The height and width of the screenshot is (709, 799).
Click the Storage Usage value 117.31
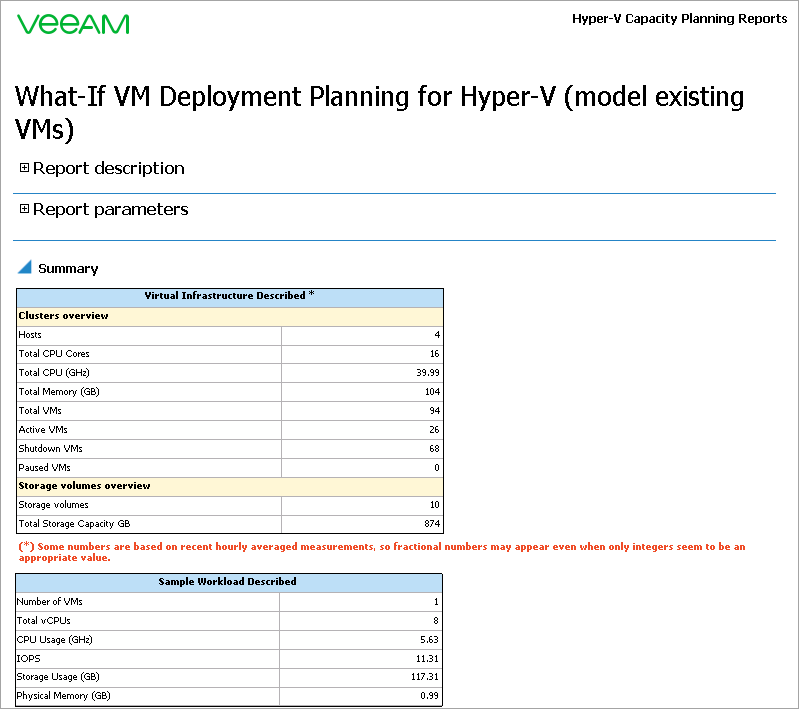(425, 677)
